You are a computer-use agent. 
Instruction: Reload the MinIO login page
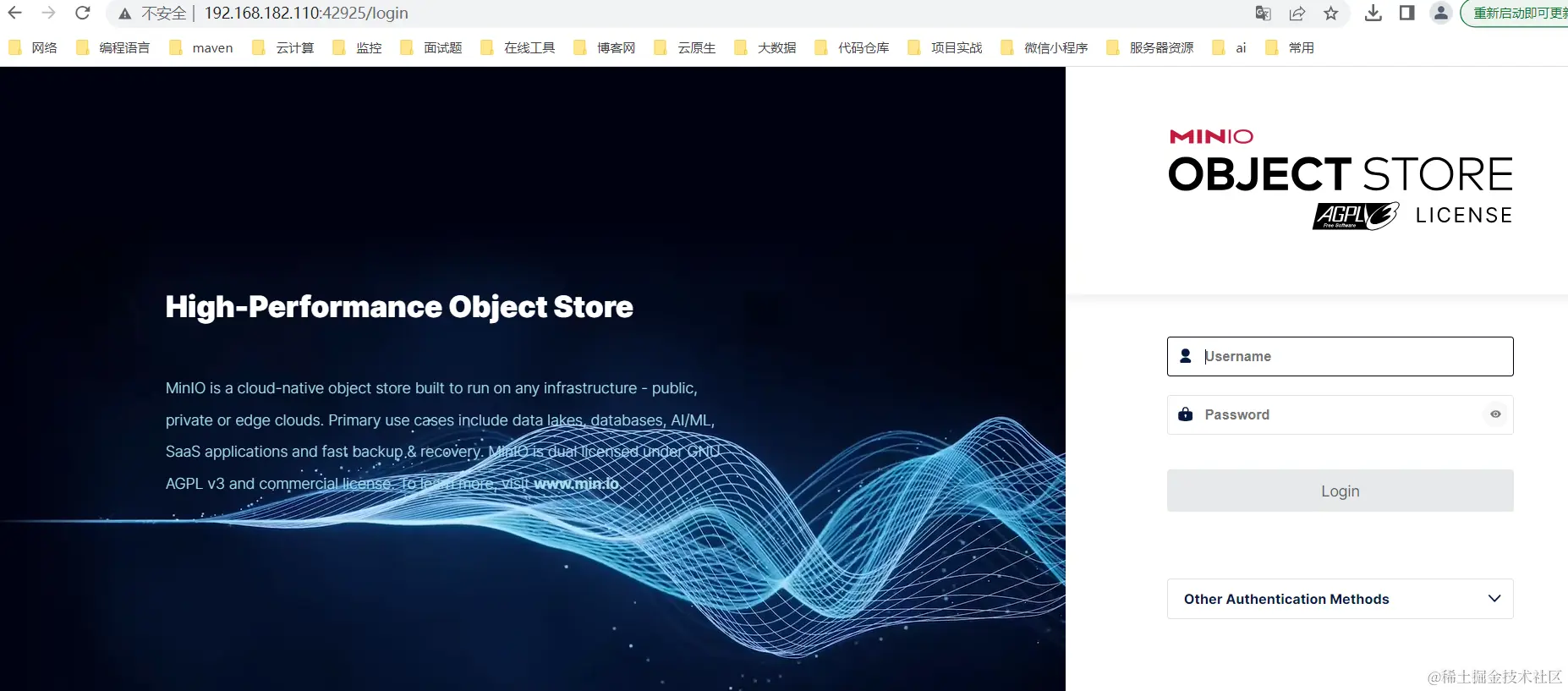click(x=82, y=13)
